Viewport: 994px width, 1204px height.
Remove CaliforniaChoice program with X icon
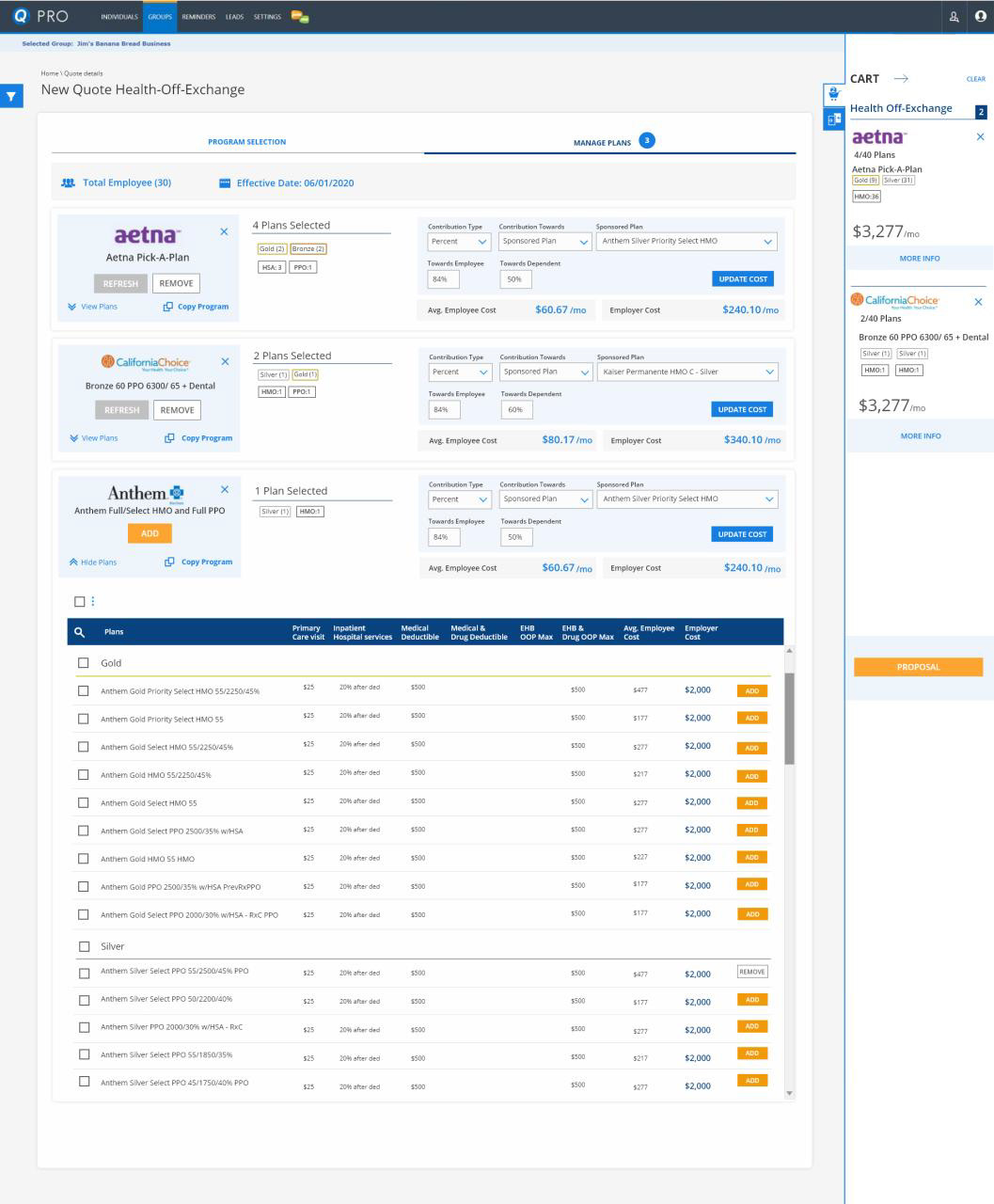click(225, 361)
